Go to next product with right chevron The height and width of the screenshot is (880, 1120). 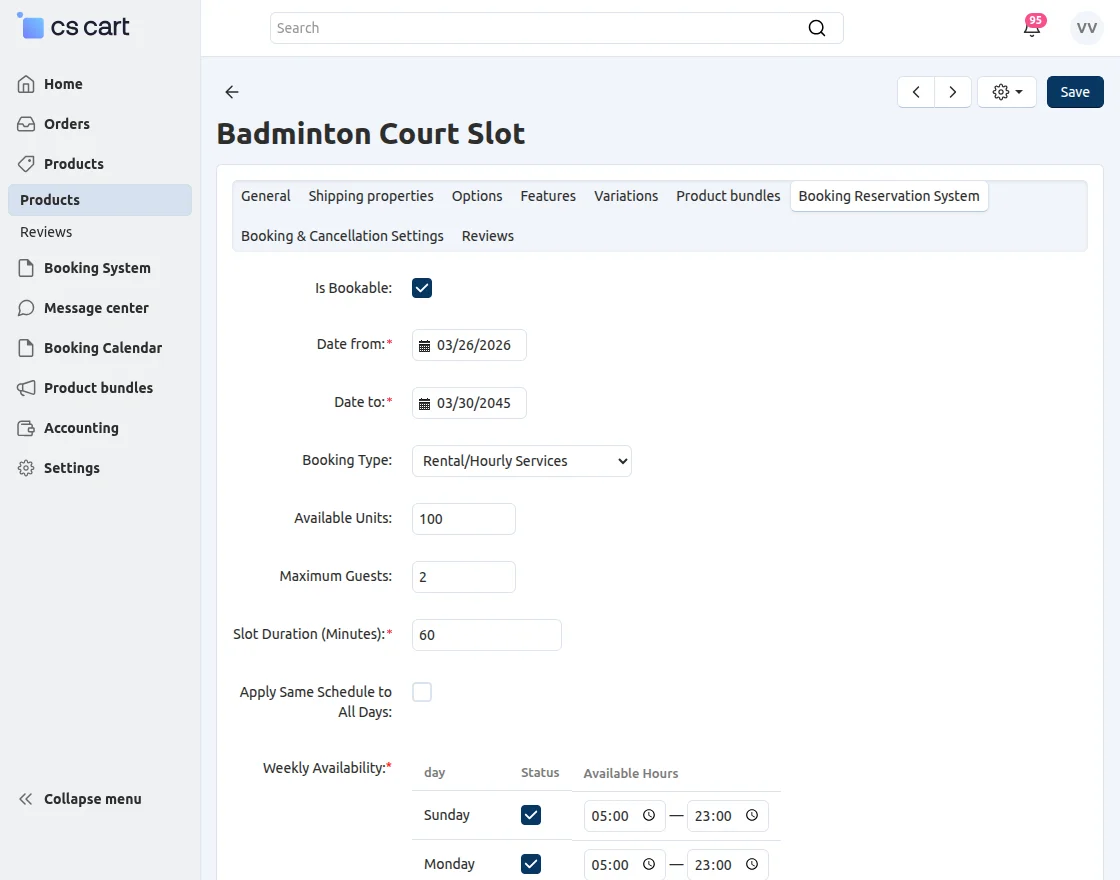[x=953, y=92]
